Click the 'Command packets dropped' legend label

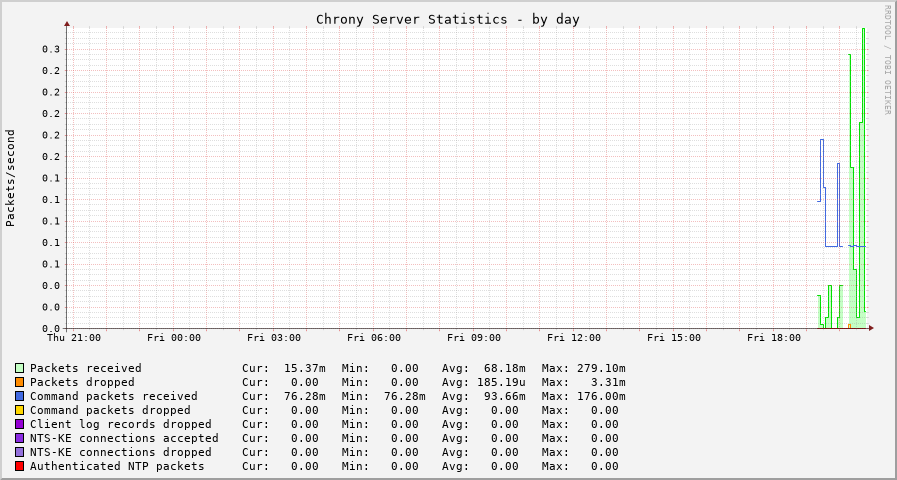coord(110,410)
